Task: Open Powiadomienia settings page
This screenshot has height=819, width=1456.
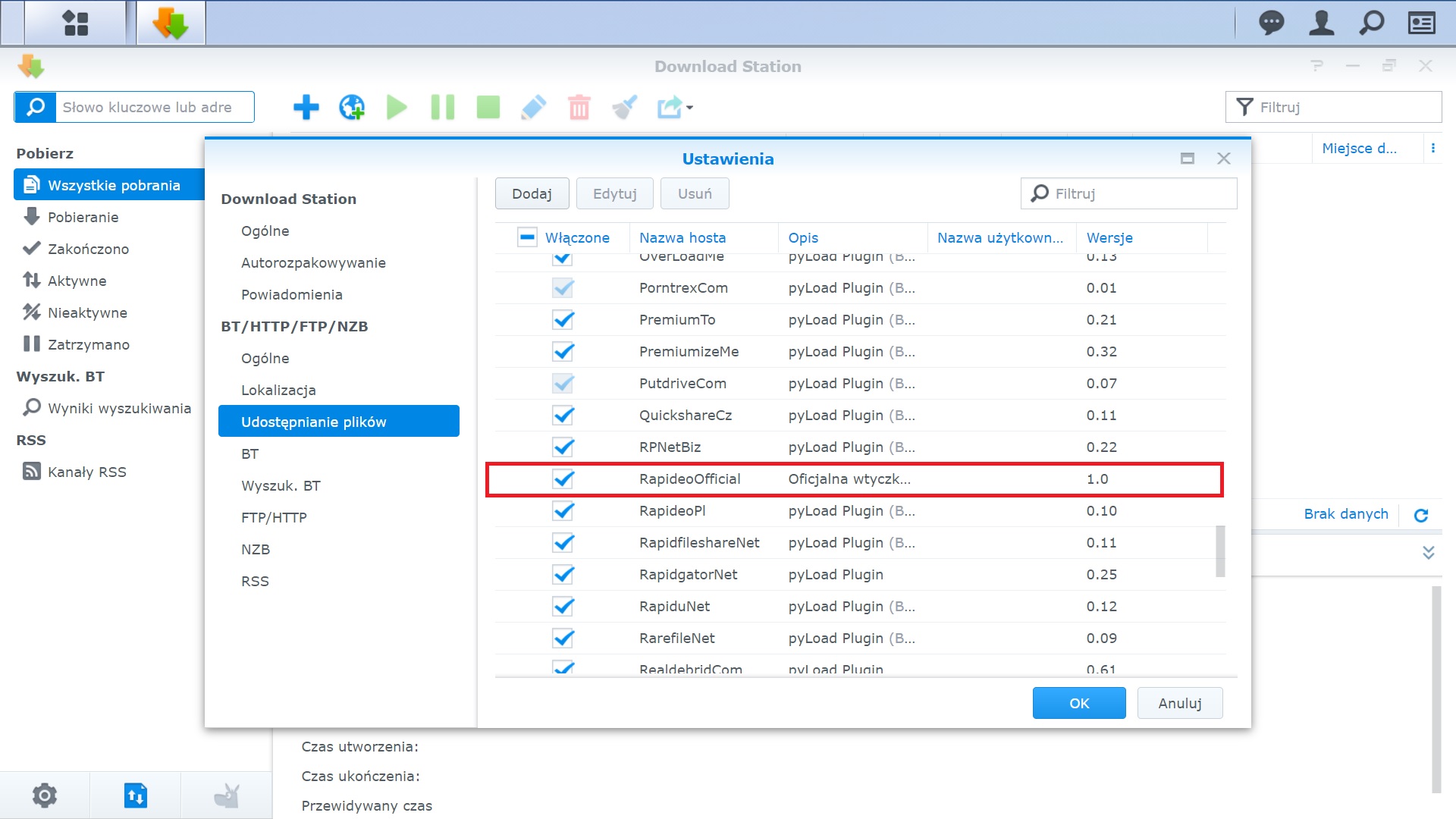Action: click(291, 294)
